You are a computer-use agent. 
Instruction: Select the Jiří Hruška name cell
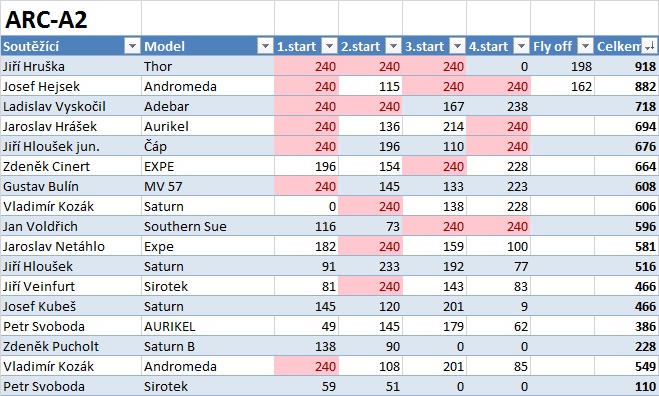tap(71, 66)
